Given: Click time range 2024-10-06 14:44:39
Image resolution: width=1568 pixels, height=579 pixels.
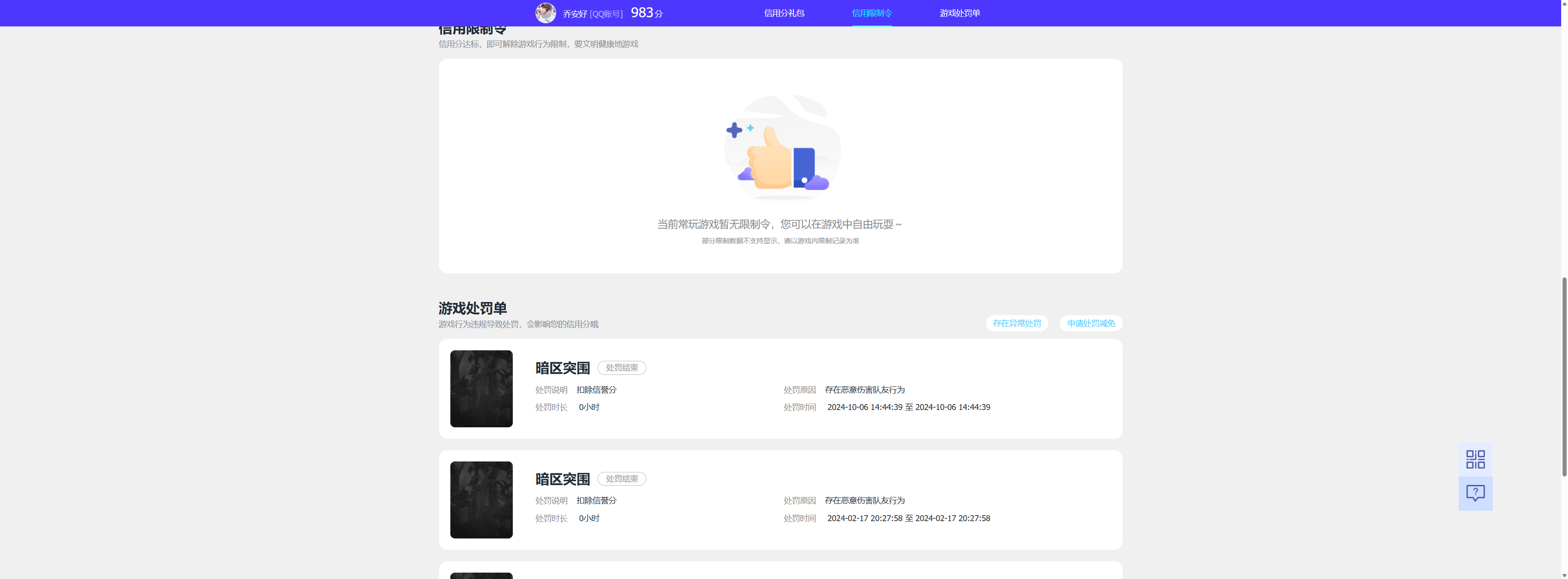Looking at the screenshot, I should (x=908, y=408).
